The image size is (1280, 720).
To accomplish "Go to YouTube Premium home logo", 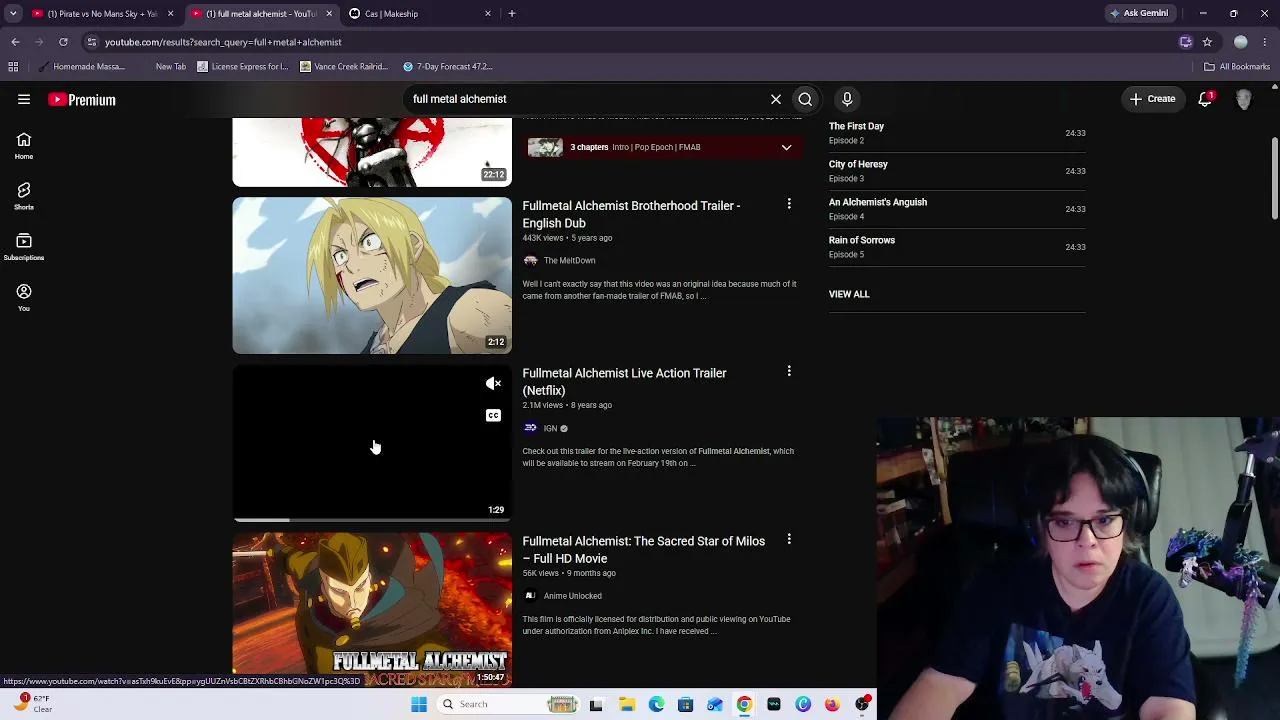I will pyautogui.click(x=82, y=100).
